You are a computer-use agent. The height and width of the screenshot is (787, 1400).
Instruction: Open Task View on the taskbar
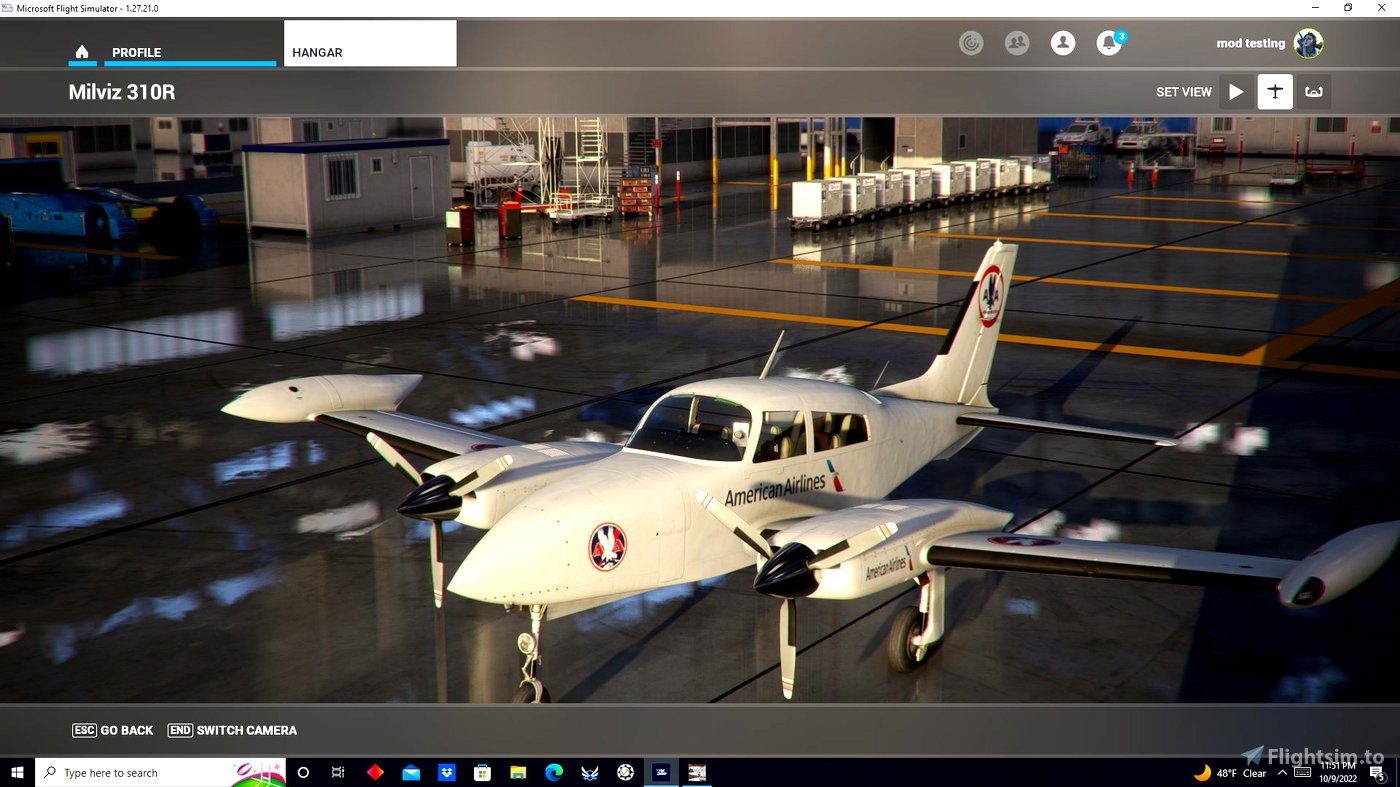pyautogui.click(x=338, y=772)
